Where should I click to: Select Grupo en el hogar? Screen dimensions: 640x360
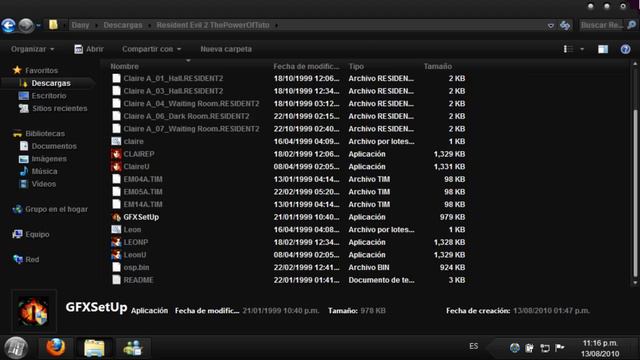(56, 209)
